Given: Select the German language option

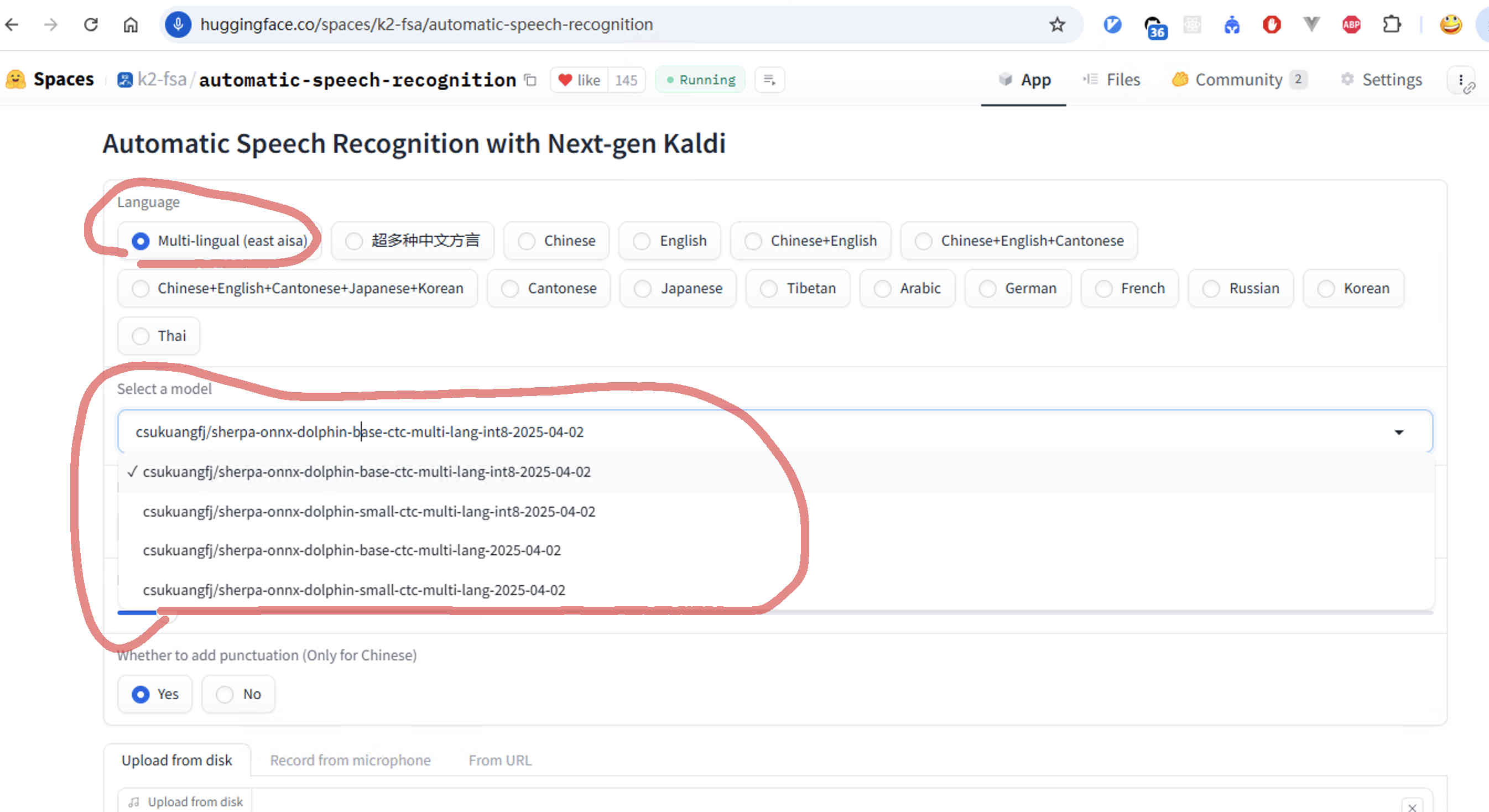Looking at the screenshot, I should point(1017,288).
